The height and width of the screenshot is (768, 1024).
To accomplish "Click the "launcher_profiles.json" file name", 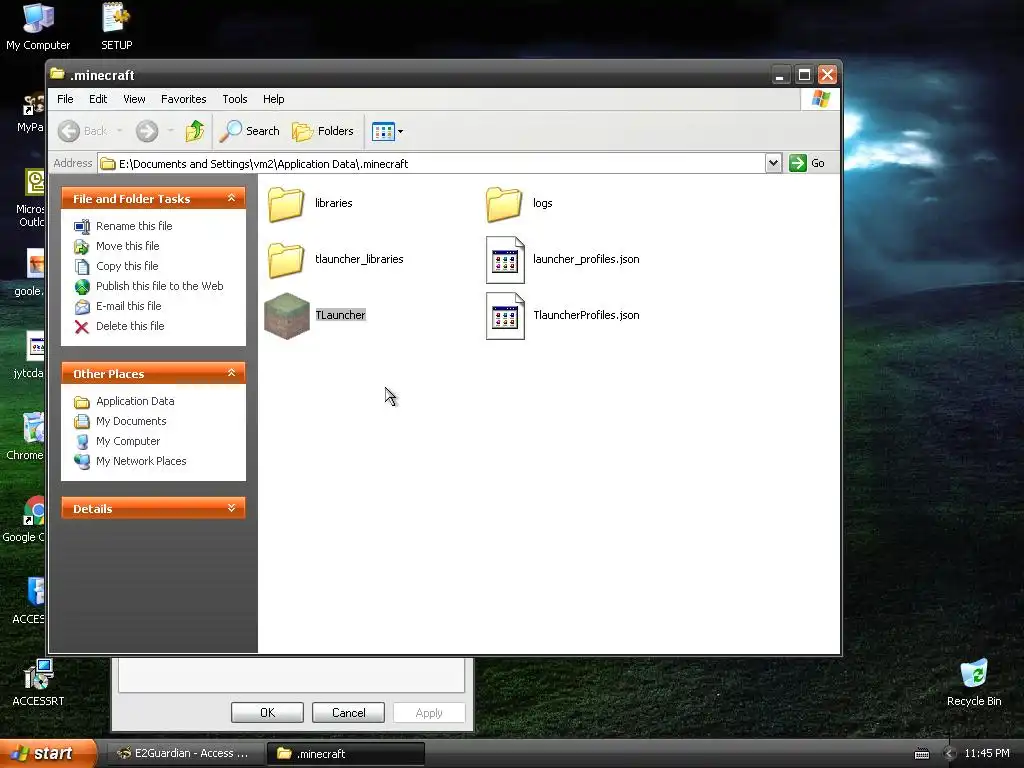I will (x=586, y=259).
